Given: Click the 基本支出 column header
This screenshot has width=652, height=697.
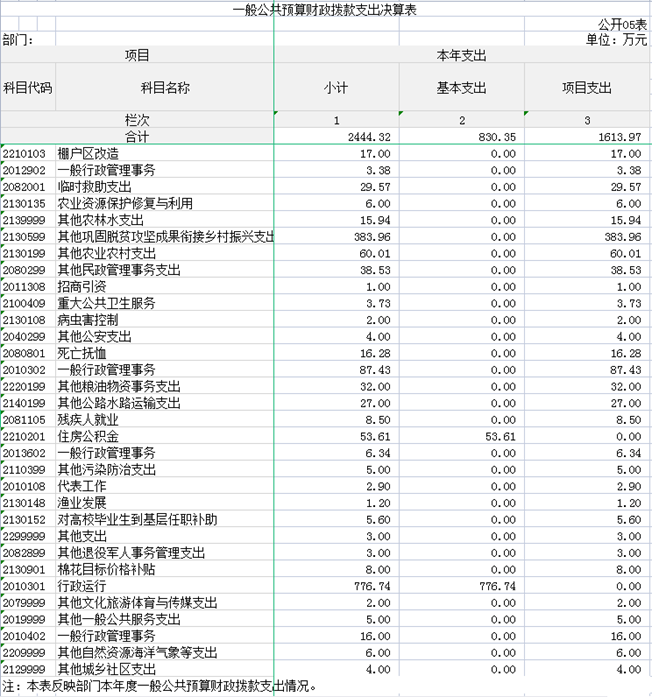Looking at the screenshot, I should click(461, 88).
